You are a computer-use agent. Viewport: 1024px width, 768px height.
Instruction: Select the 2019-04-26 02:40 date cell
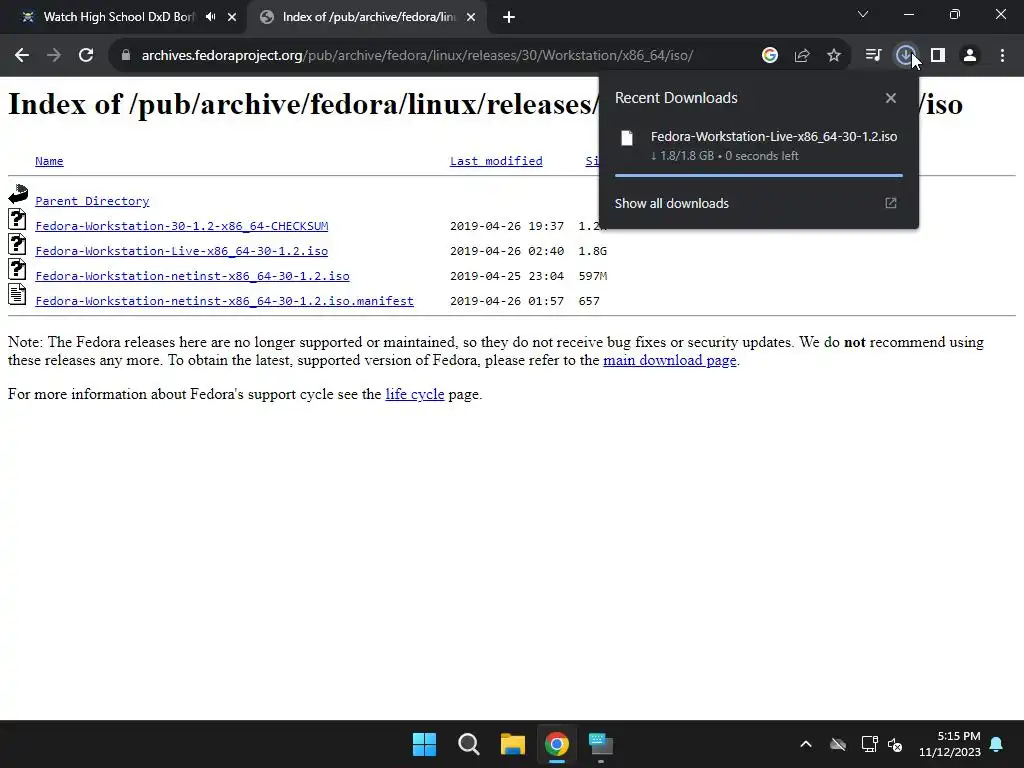(x=506, y=251)
